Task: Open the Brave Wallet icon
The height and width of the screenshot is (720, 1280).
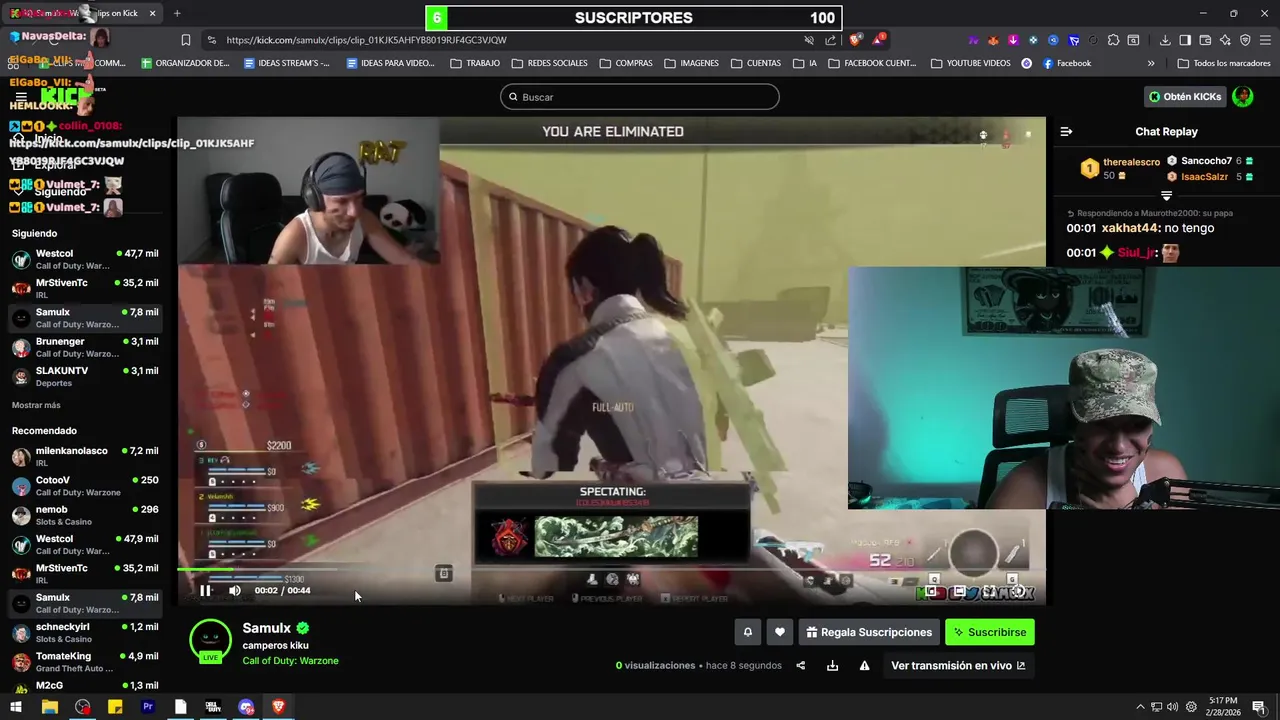Action: (x=1205, y=40)
